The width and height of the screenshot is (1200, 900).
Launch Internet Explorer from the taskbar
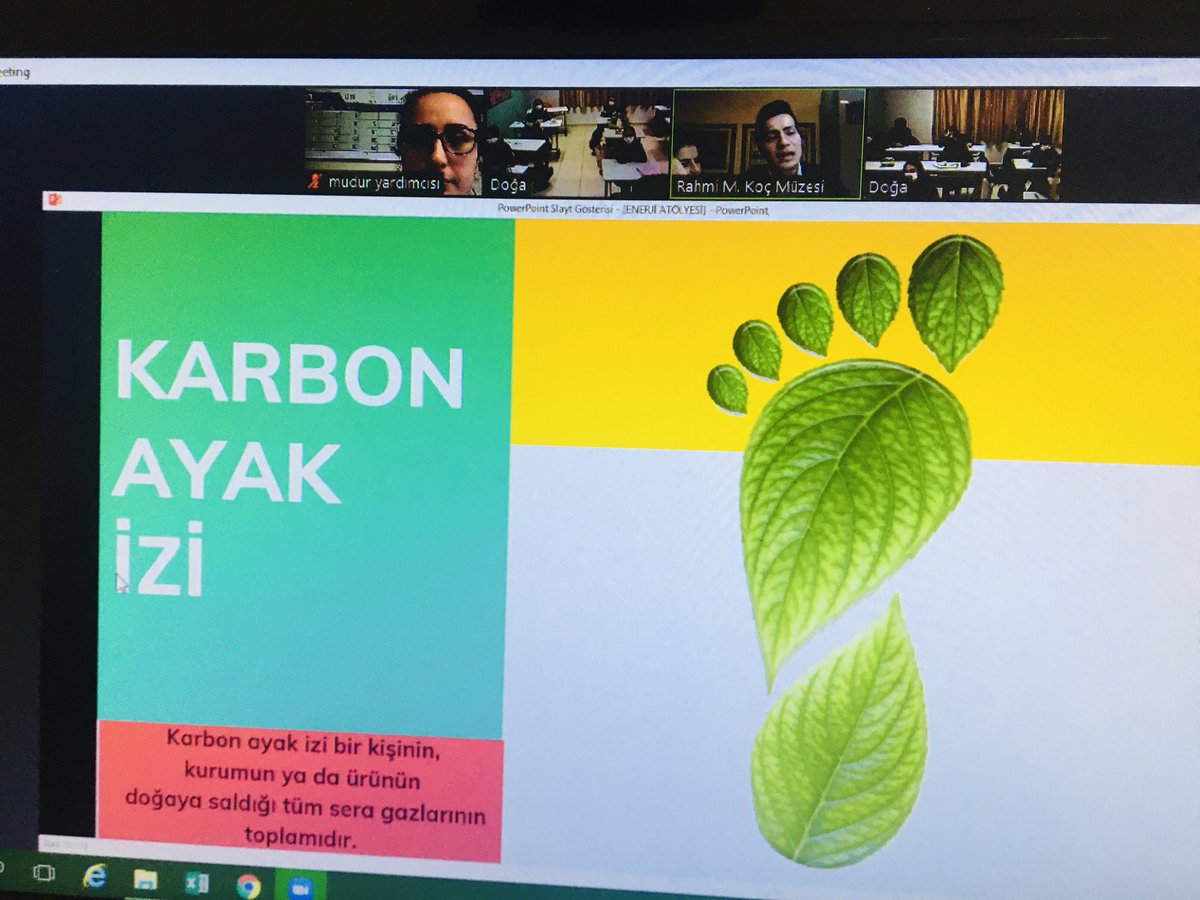coord(95,877)
